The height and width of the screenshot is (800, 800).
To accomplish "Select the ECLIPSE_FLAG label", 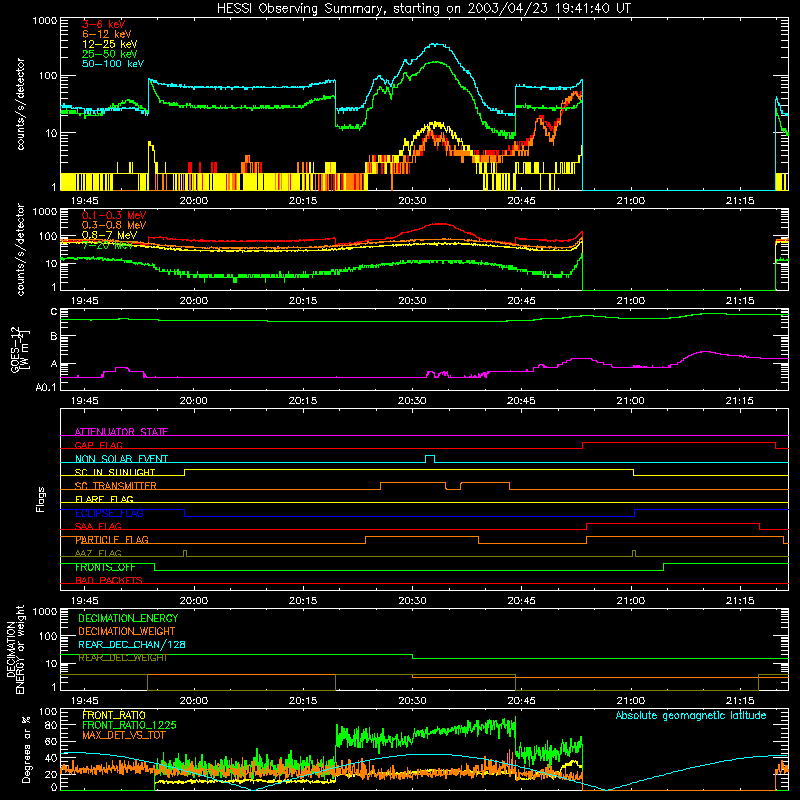I will [109, 513].
